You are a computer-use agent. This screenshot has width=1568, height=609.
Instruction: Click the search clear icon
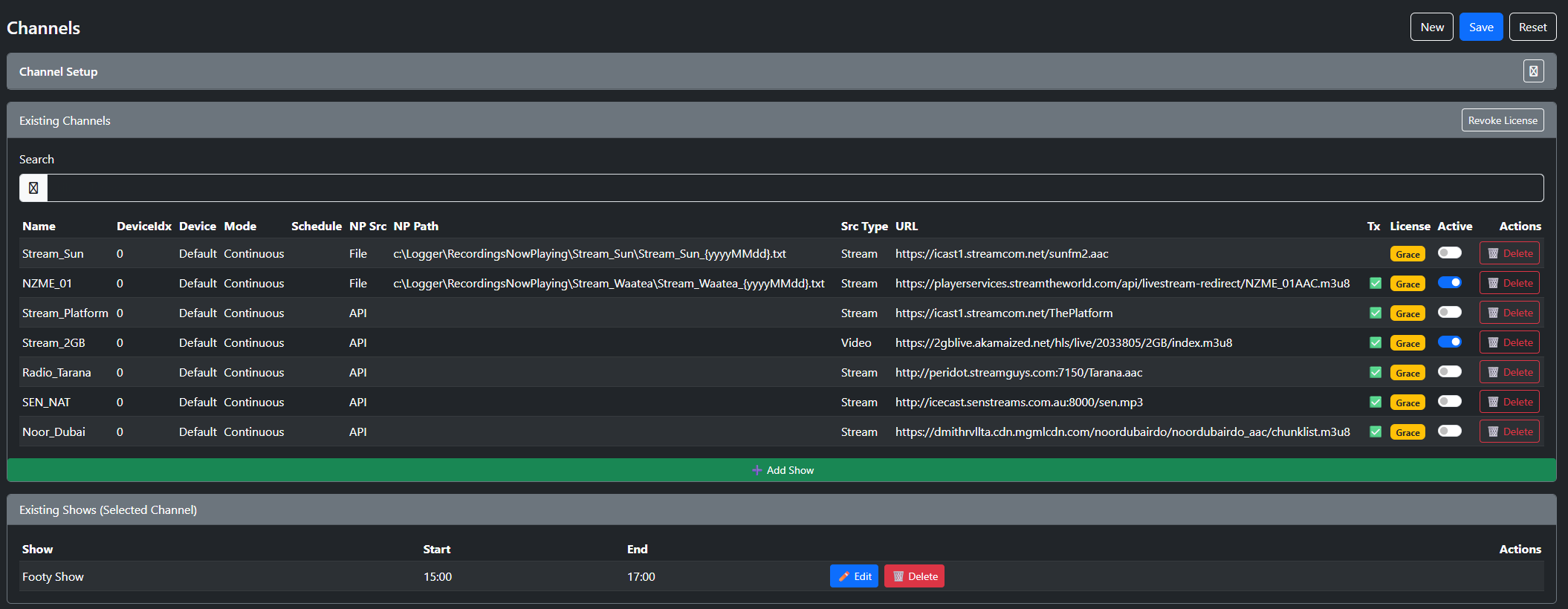[x=33, y=188]
